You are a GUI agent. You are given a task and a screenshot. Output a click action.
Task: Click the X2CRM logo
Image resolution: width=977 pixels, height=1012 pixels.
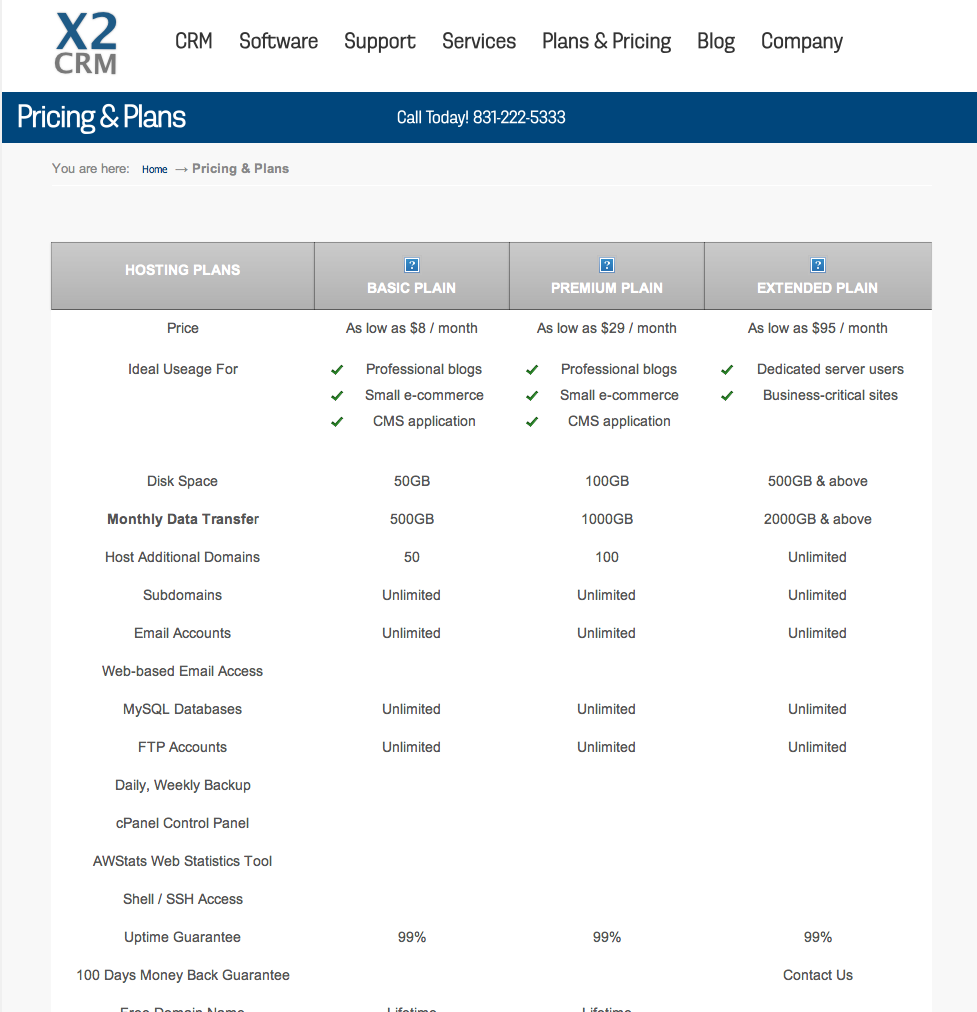tap(84, 44)
